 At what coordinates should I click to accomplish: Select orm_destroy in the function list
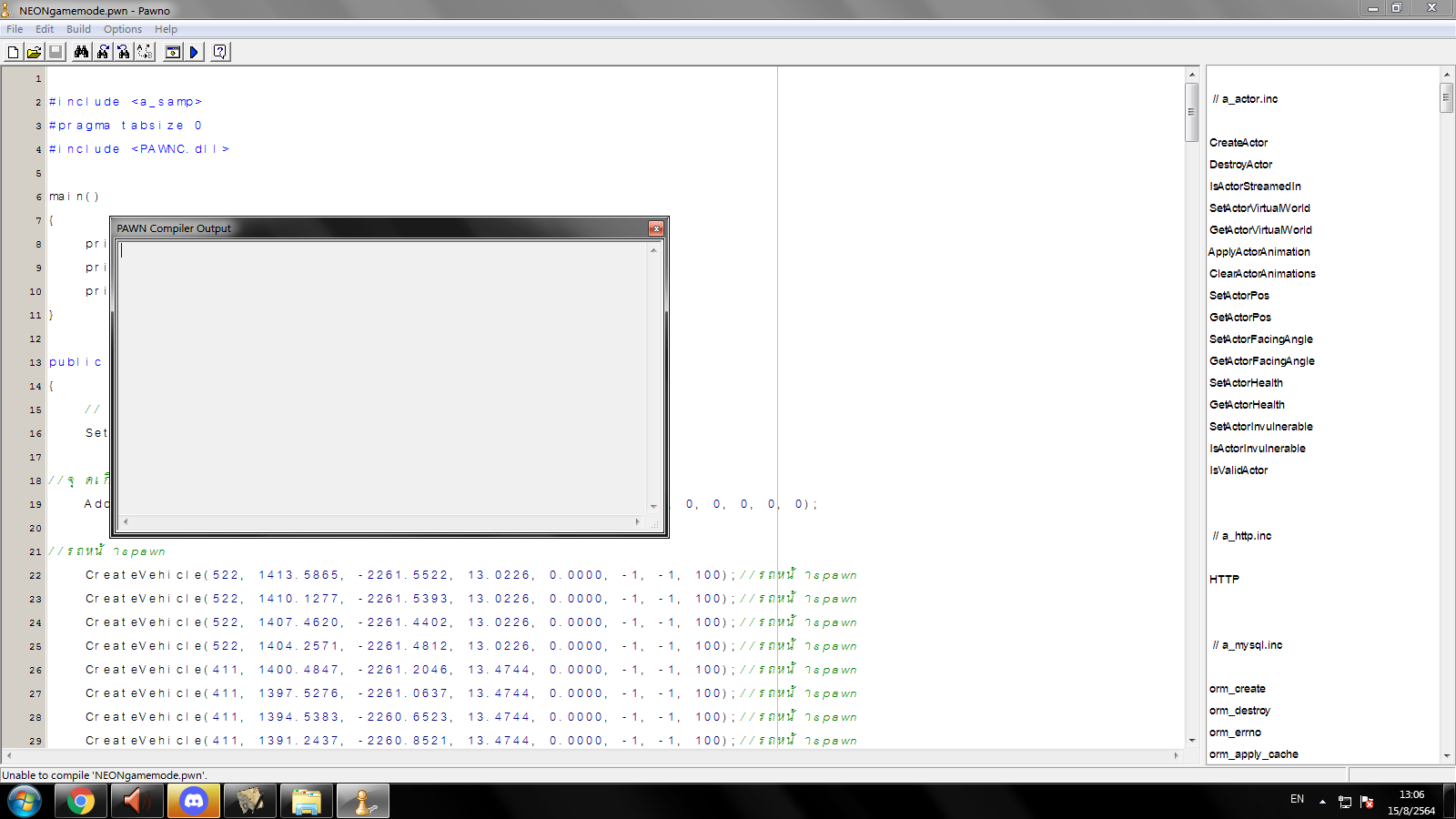(x=1239, y=711)
